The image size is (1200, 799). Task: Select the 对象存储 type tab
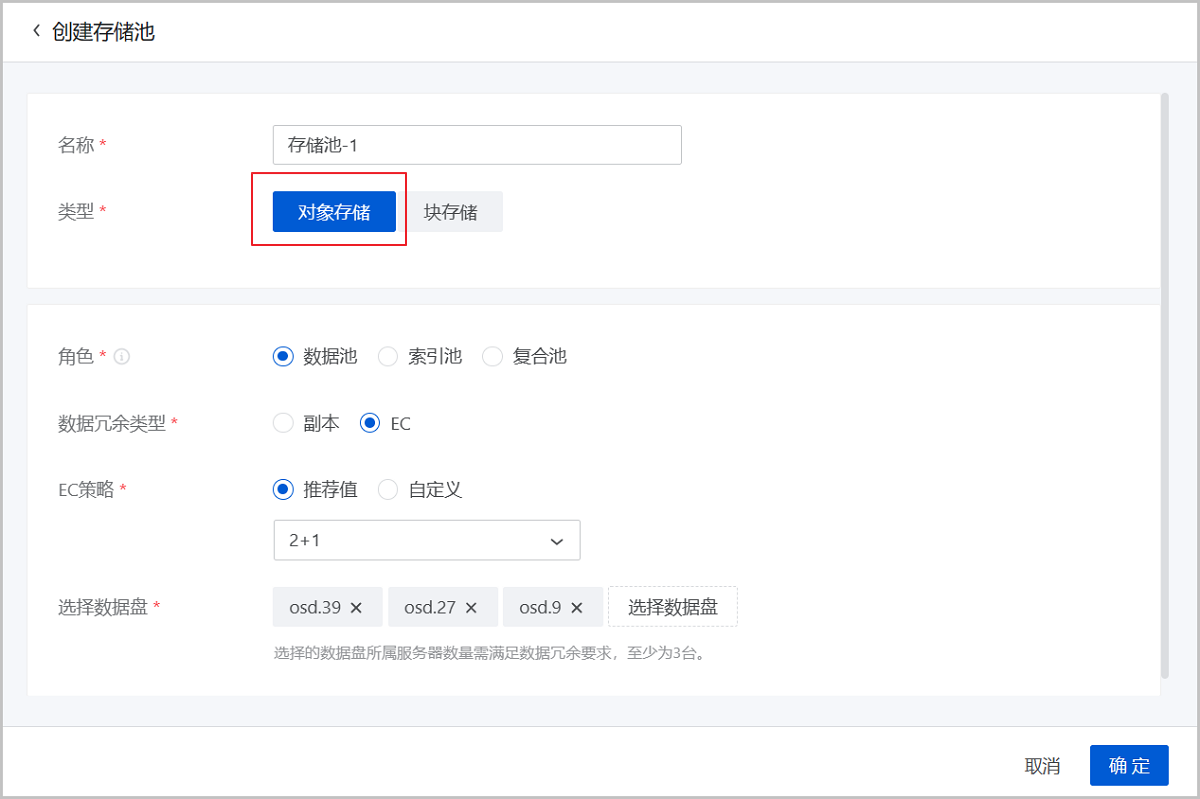click(x=334, y=212)
